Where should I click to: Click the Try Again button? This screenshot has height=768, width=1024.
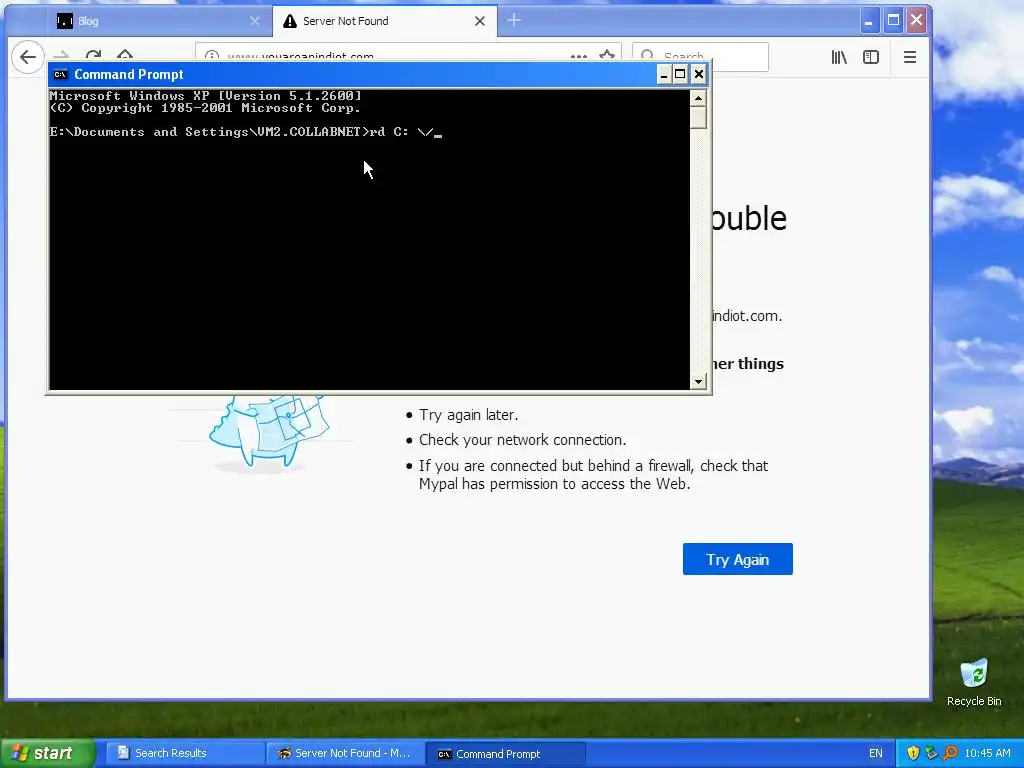pyautogui.click(x=737, y=559)
